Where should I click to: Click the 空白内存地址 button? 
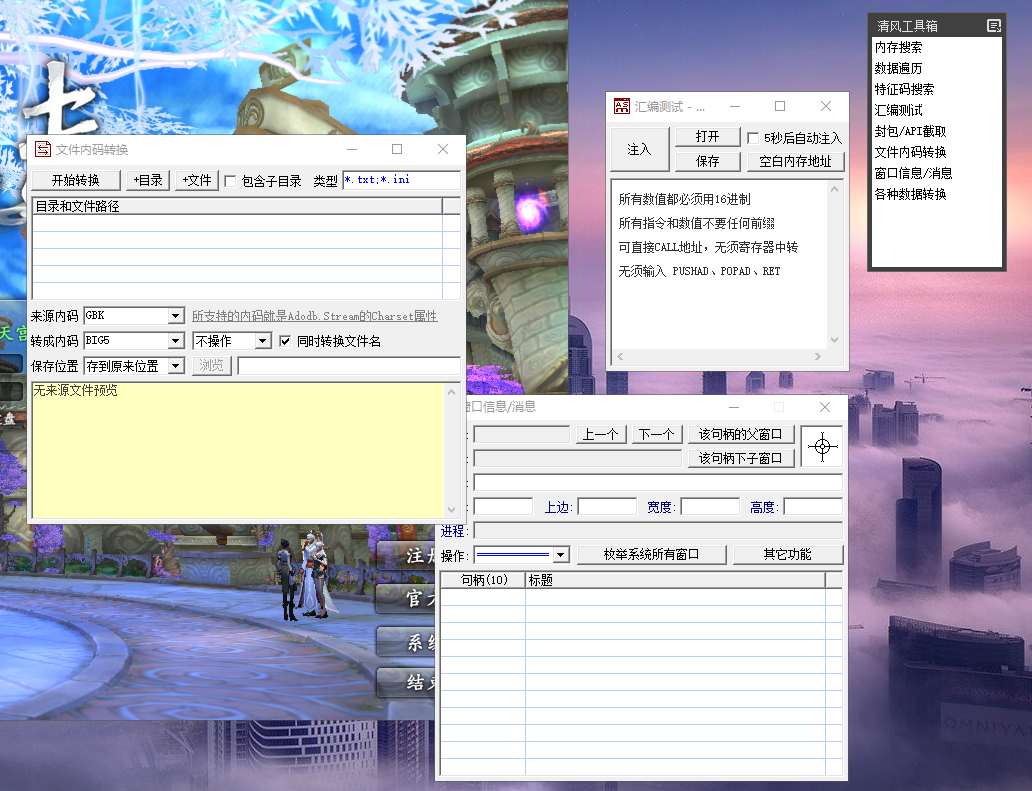click(x=795, y=161)
